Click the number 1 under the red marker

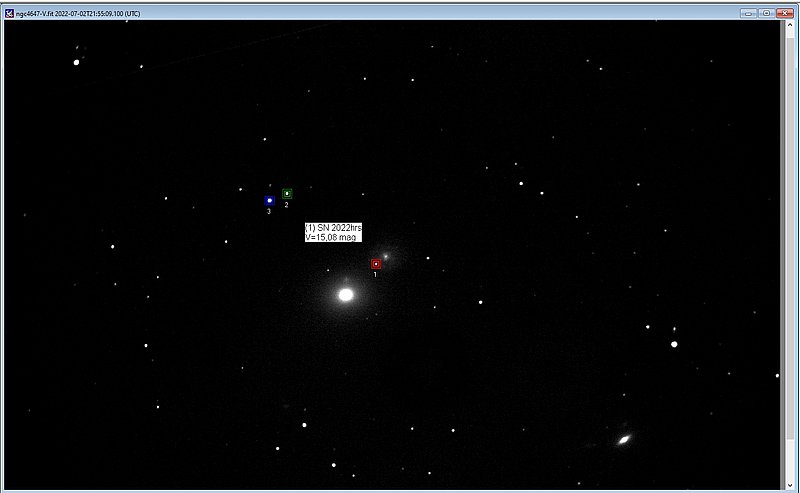tap(375, 274)
